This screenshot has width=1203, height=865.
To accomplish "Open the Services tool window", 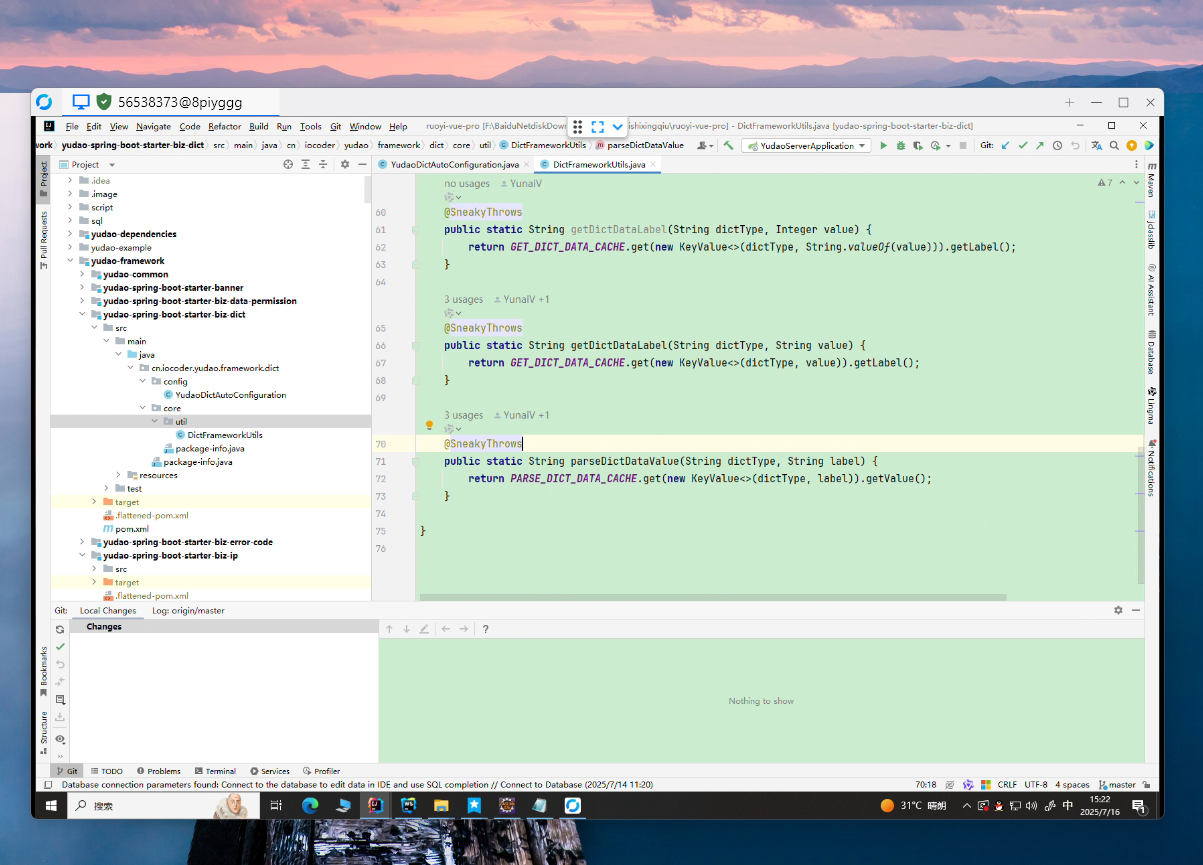I will coord(270,771).
